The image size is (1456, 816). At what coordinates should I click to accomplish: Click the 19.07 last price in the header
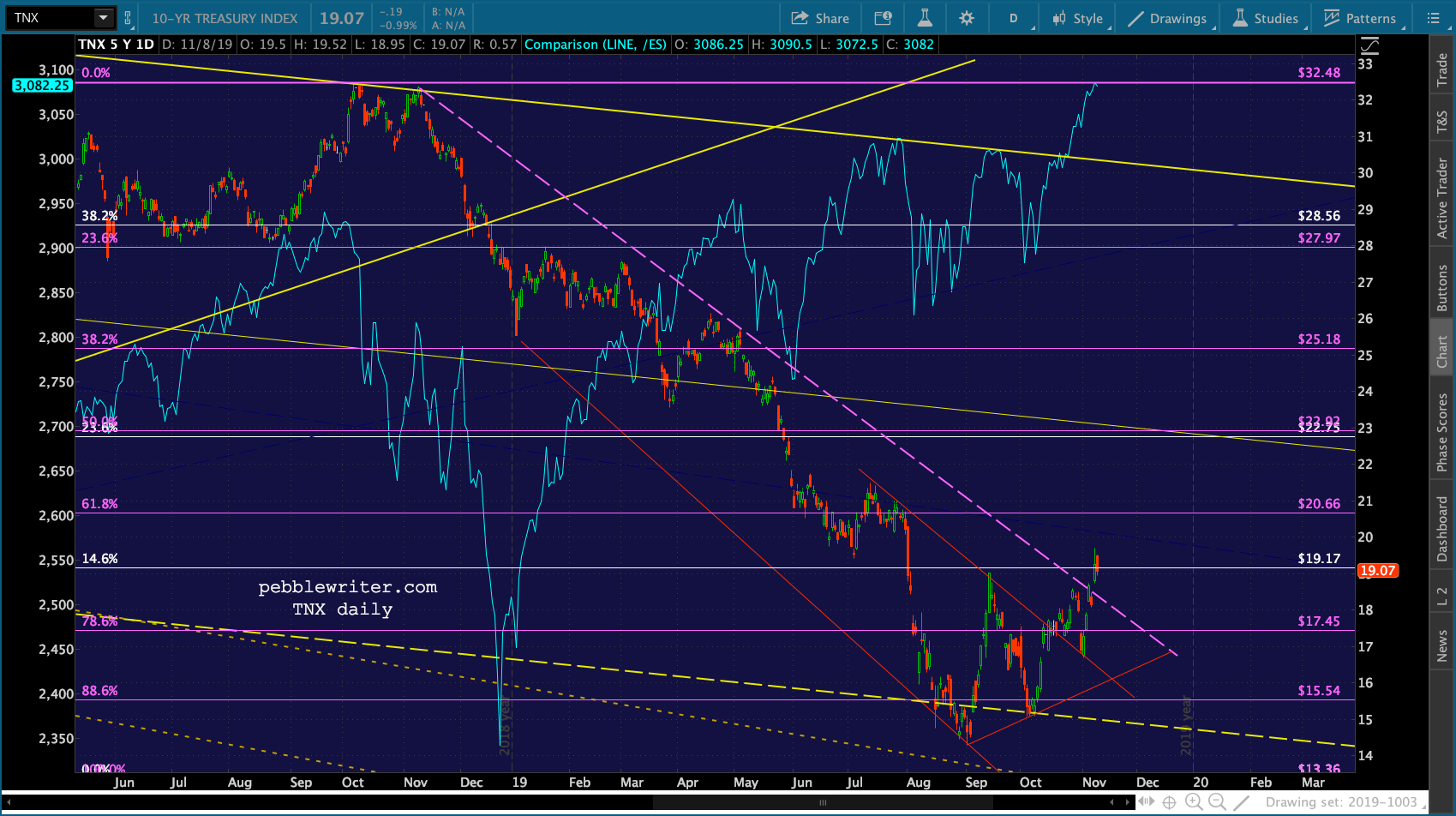[x=342, y=18]
